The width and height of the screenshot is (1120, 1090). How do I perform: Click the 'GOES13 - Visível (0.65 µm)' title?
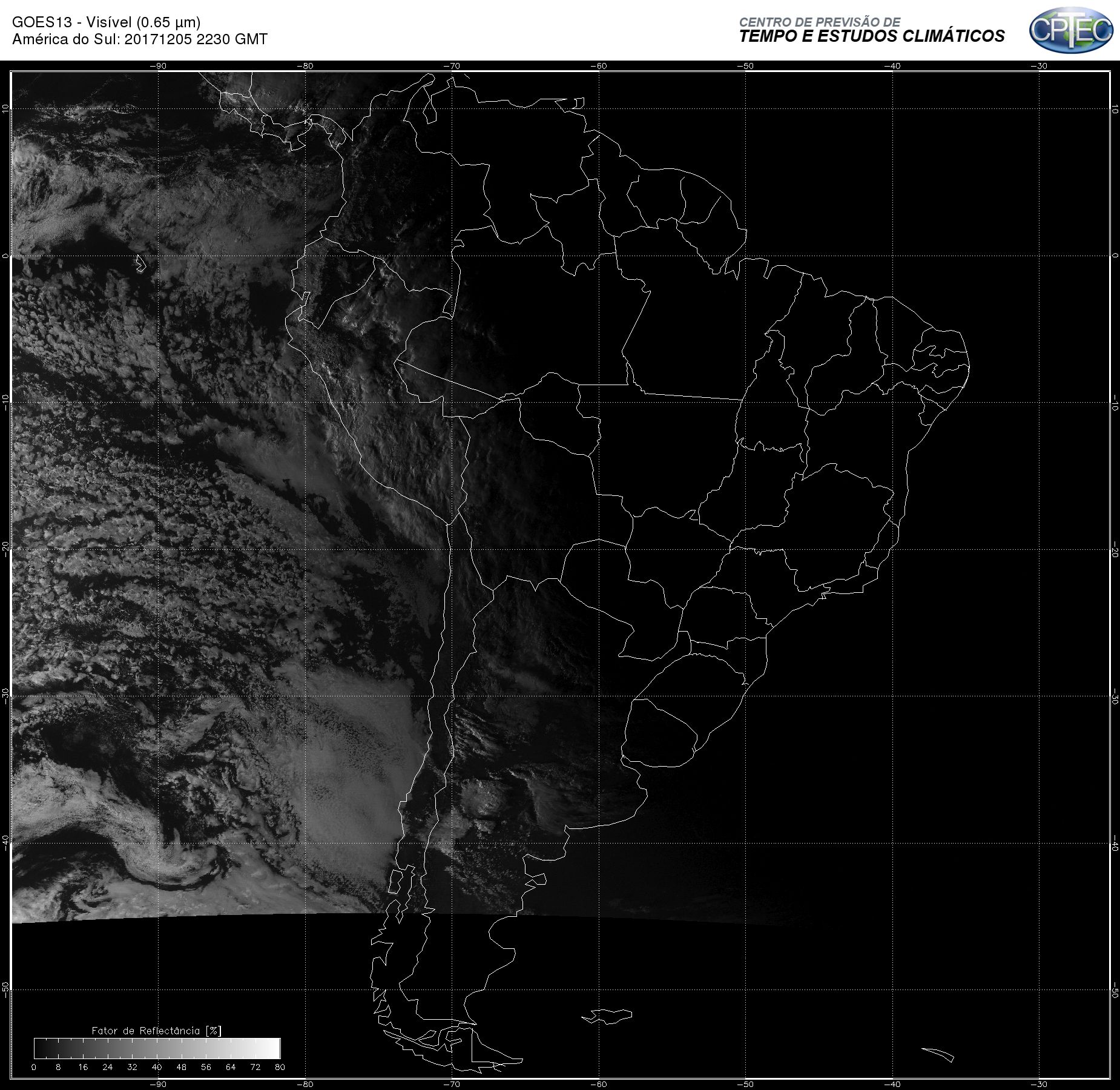(x=107, y=22)
